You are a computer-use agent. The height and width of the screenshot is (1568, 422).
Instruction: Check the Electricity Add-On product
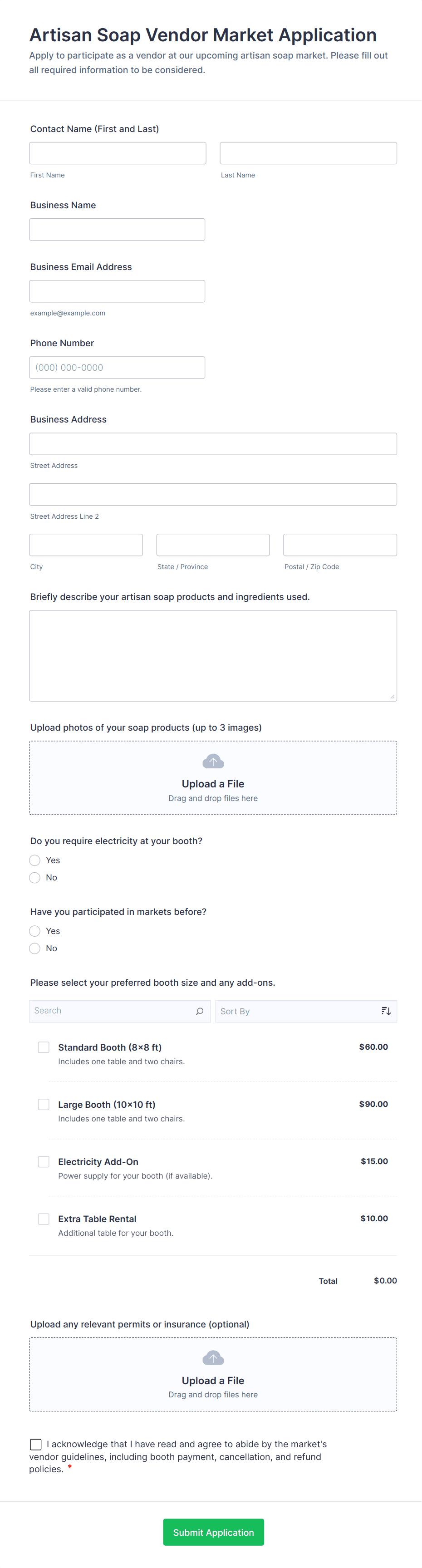coord(43,1161)
